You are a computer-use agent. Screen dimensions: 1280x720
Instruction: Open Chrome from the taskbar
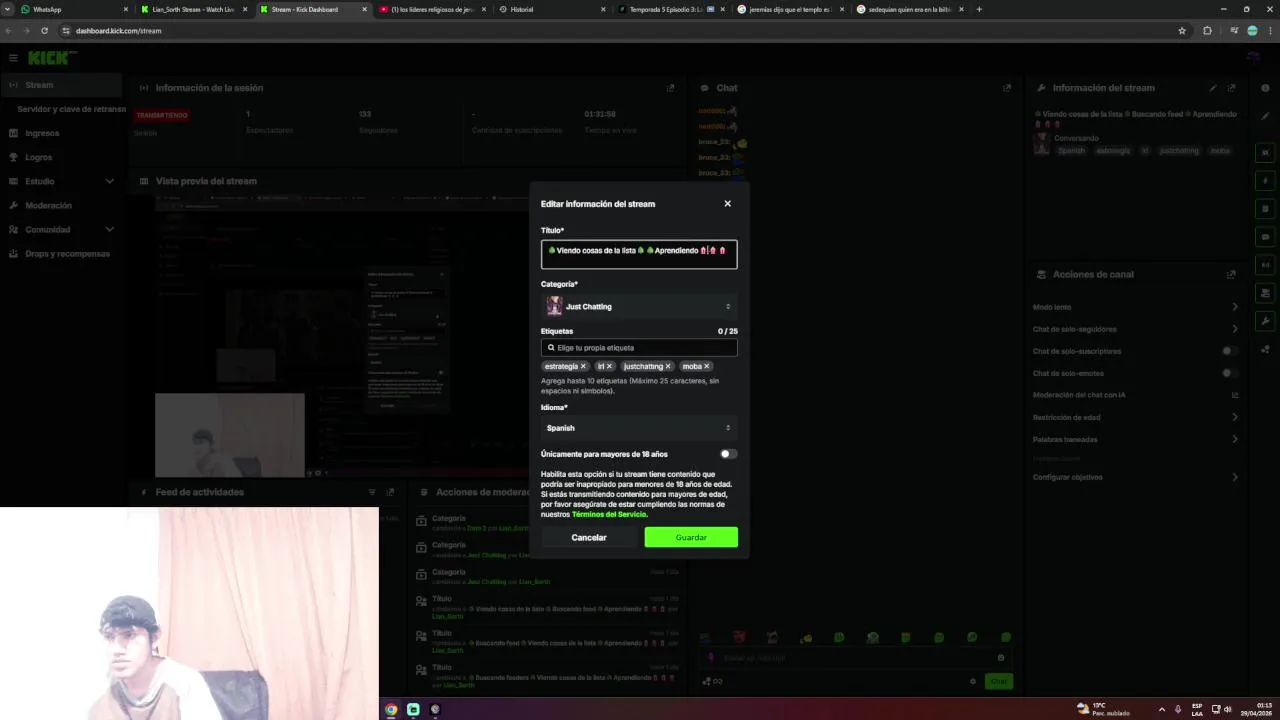click(x=391, y=709)
